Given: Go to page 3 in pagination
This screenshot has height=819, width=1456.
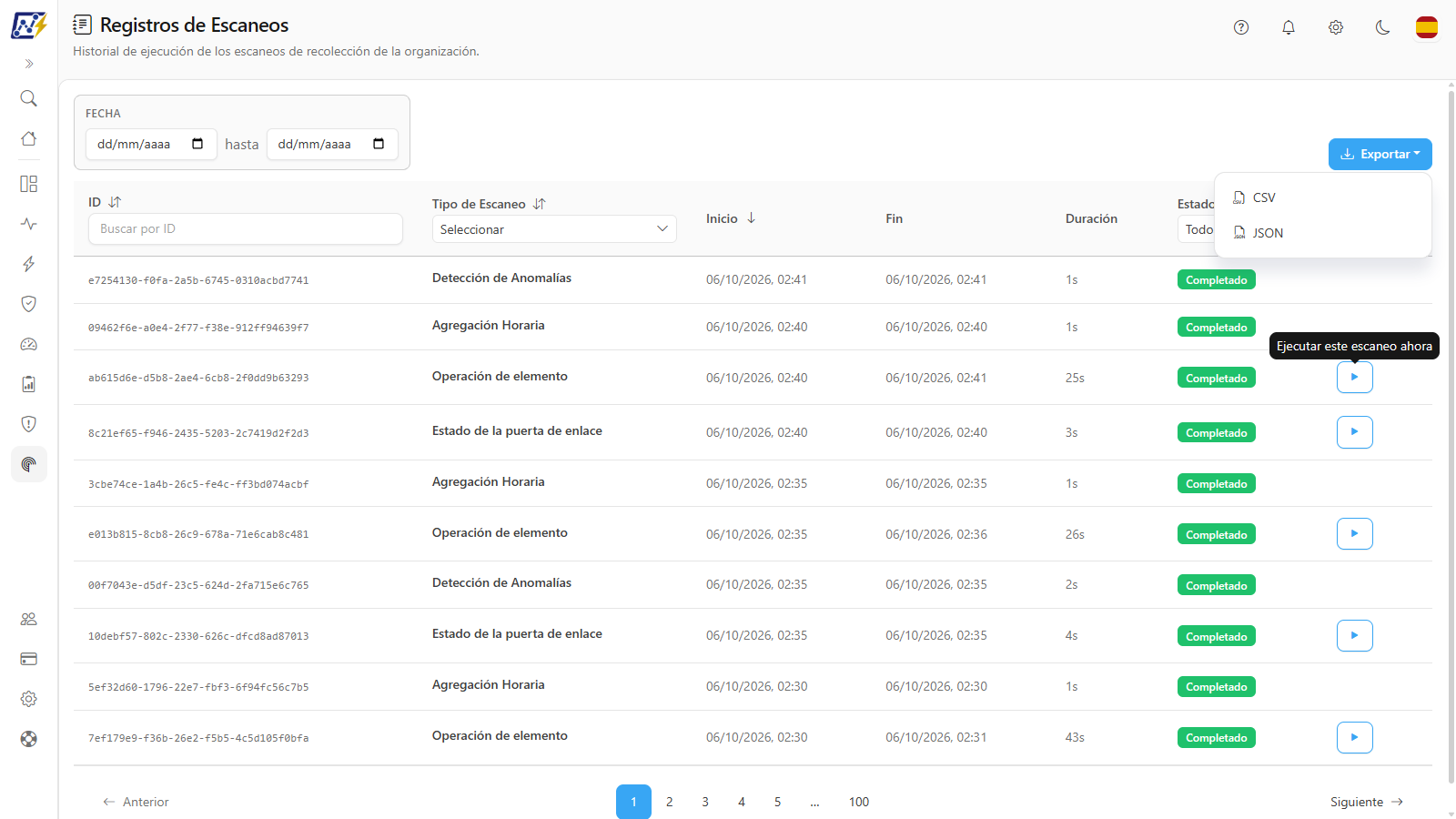Looking at the screenshot, I should pyautogui.click(x=705, y=802).
